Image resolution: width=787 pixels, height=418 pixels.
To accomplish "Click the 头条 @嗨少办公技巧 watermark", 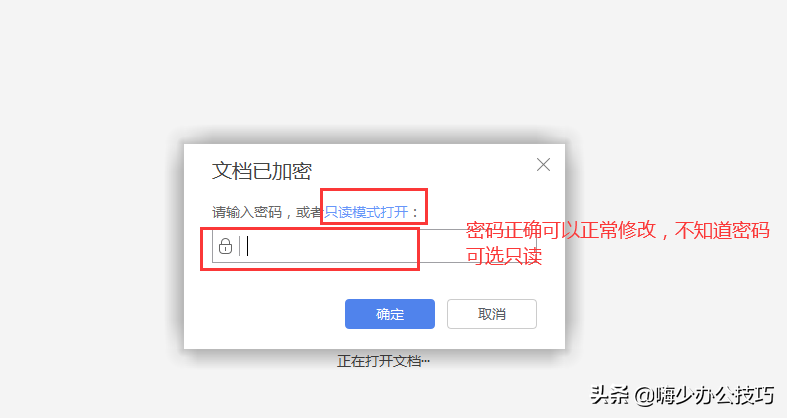I will pos(682,395).
